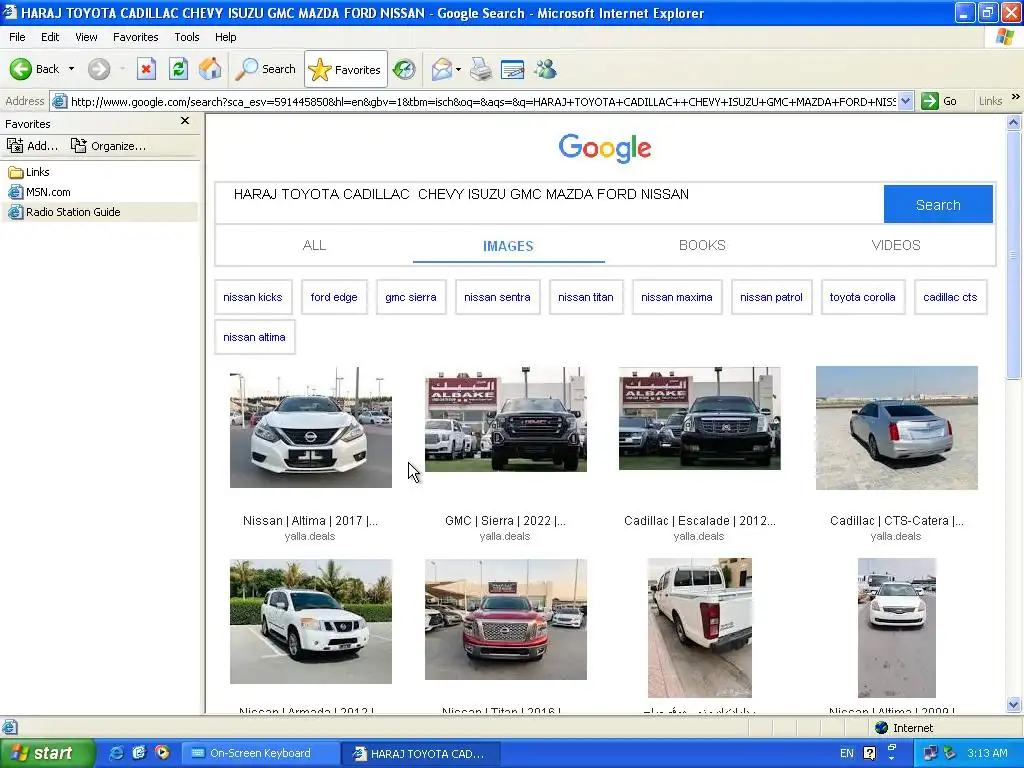
Task: Click the nissan patrol suggestion chip
Action: click(771, 297)
